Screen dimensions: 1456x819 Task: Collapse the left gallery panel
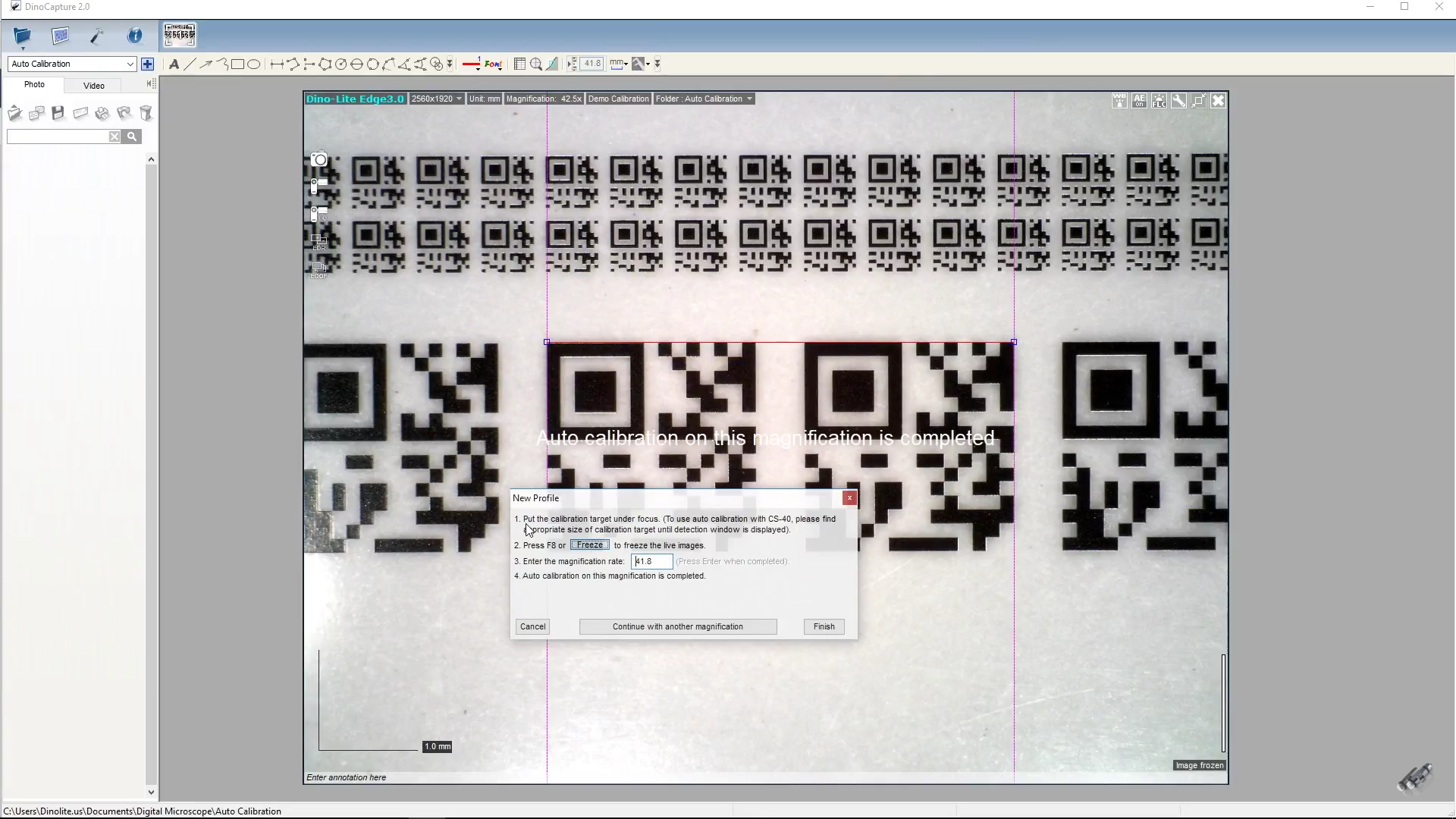pos(151,84)
